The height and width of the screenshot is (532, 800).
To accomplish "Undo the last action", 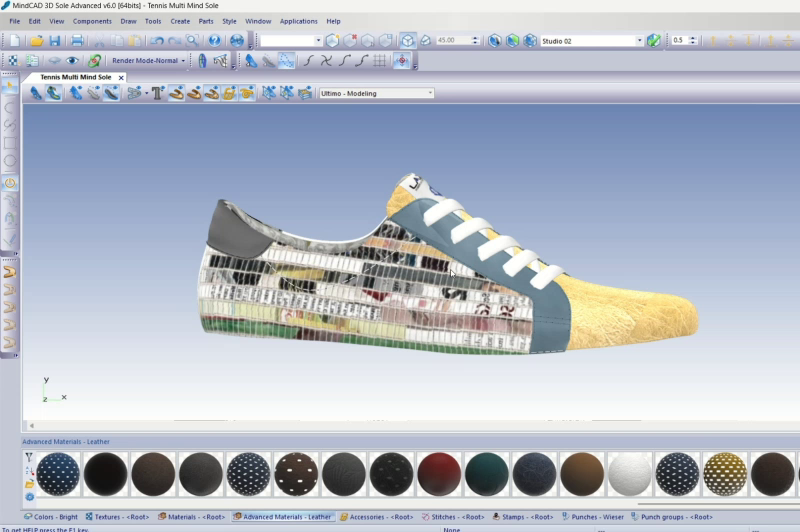I will pos(157,41).
